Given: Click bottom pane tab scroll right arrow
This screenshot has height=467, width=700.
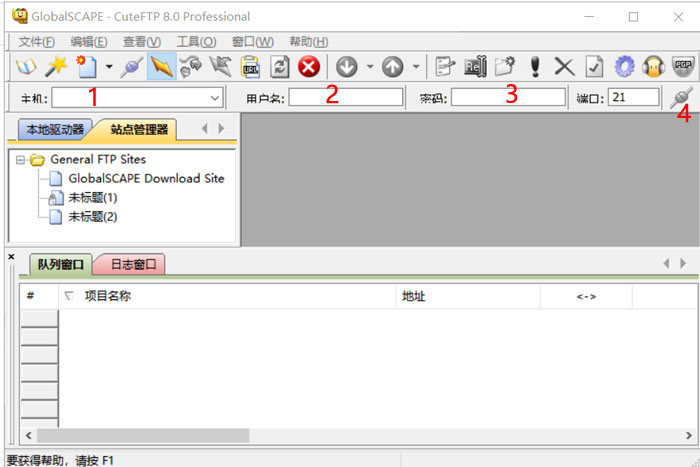Looking at the screenshot, I should pos(683,263).
